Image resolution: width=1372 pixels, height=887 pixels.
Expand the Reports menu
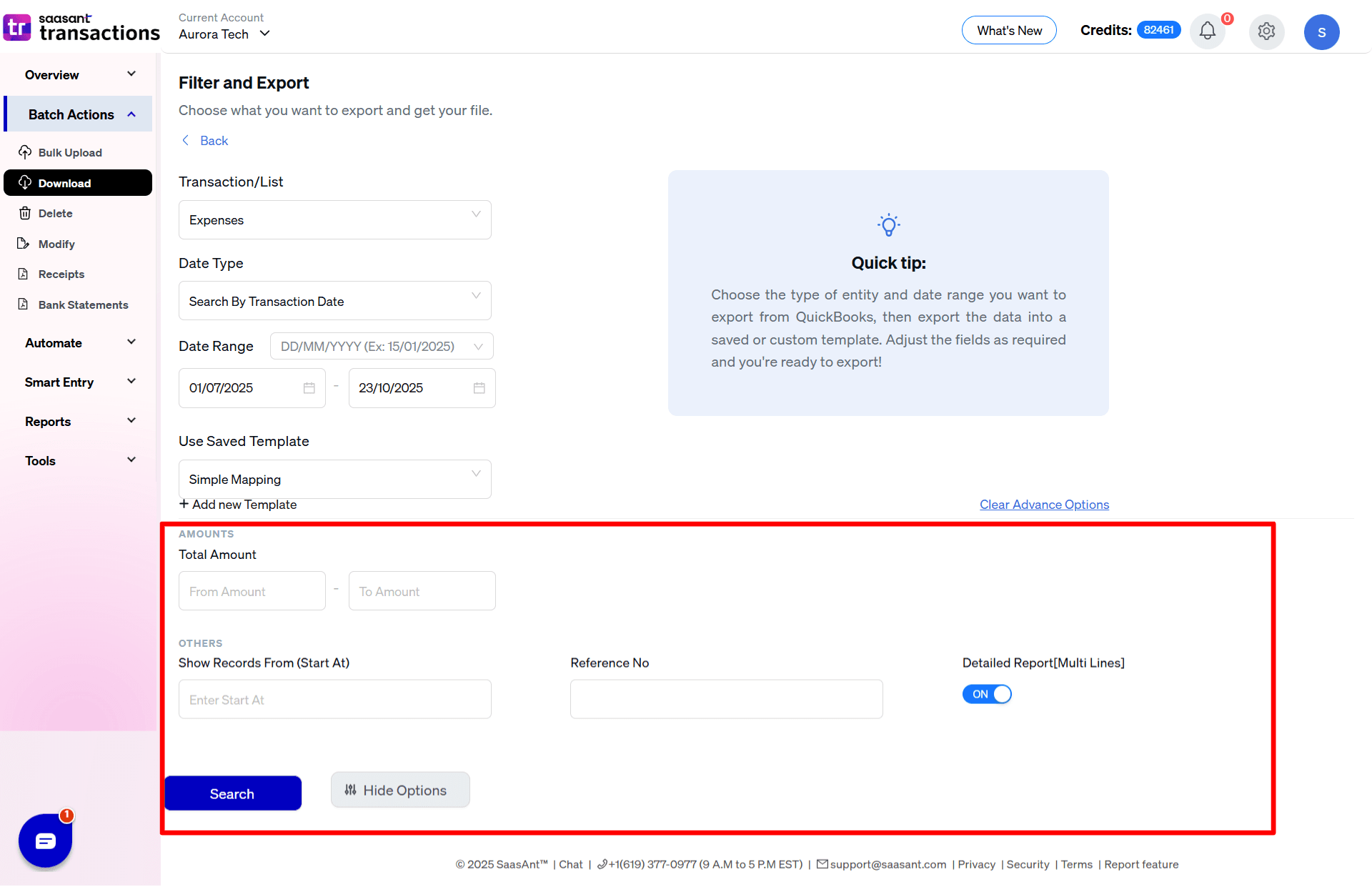[131, 421]
